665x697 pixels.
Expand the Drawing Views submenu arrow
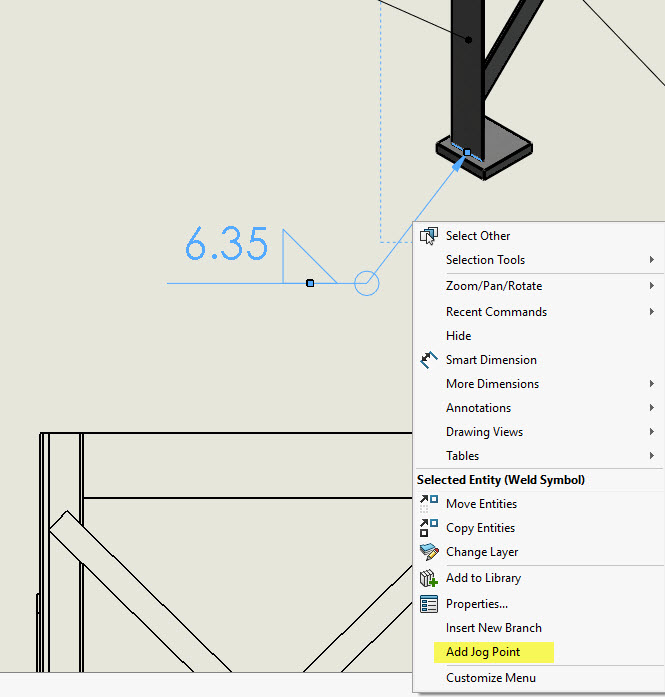[x=652, y=432]
